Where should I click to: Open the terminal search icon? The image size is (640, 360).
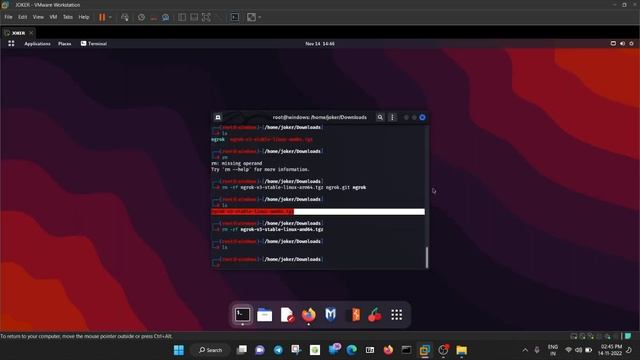[x=380, y=118]
